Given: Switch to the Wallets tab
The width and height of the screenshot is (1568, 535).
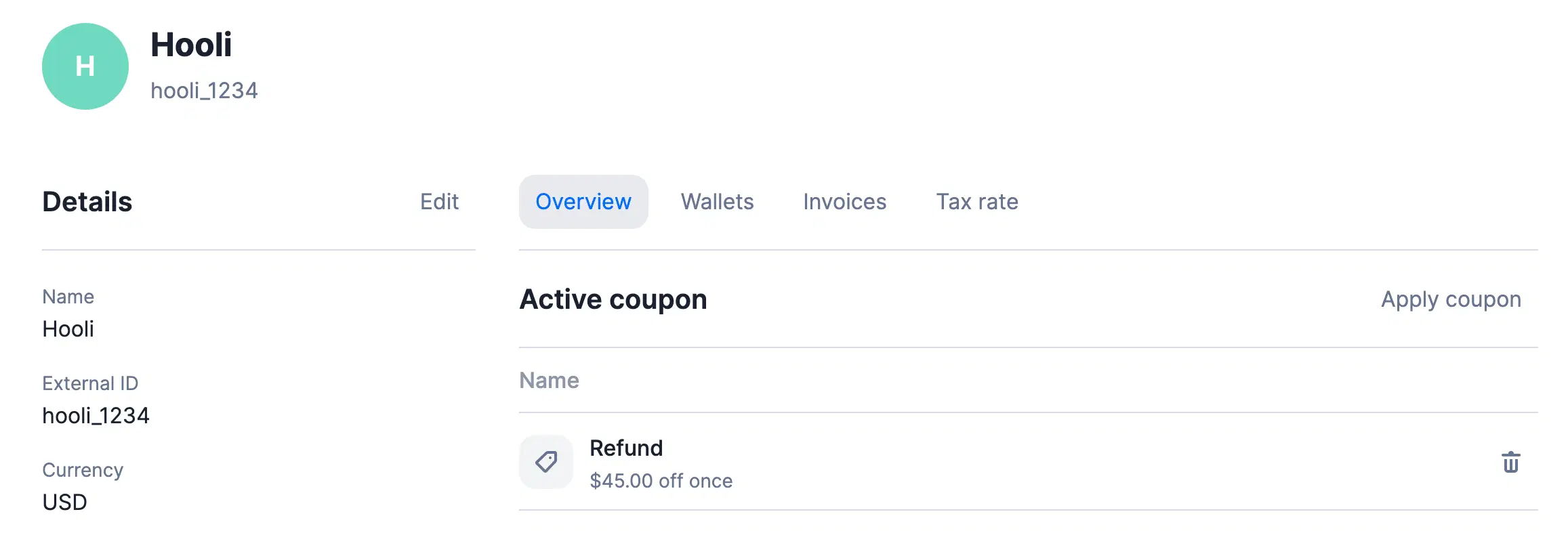Looking at the screenshot, I should coord(717,202).
